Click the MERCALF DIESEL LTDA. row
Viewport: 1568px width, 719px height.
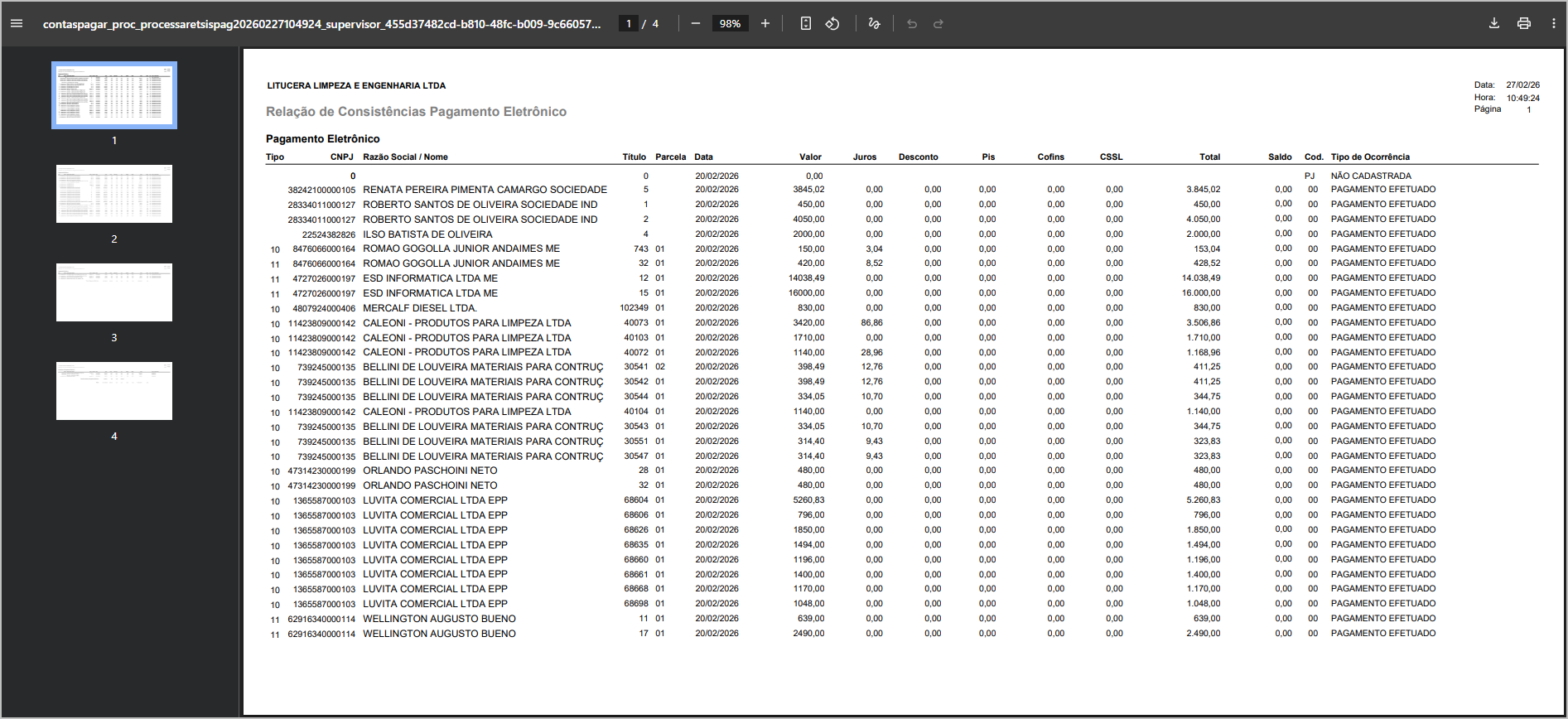coord(420,308)
